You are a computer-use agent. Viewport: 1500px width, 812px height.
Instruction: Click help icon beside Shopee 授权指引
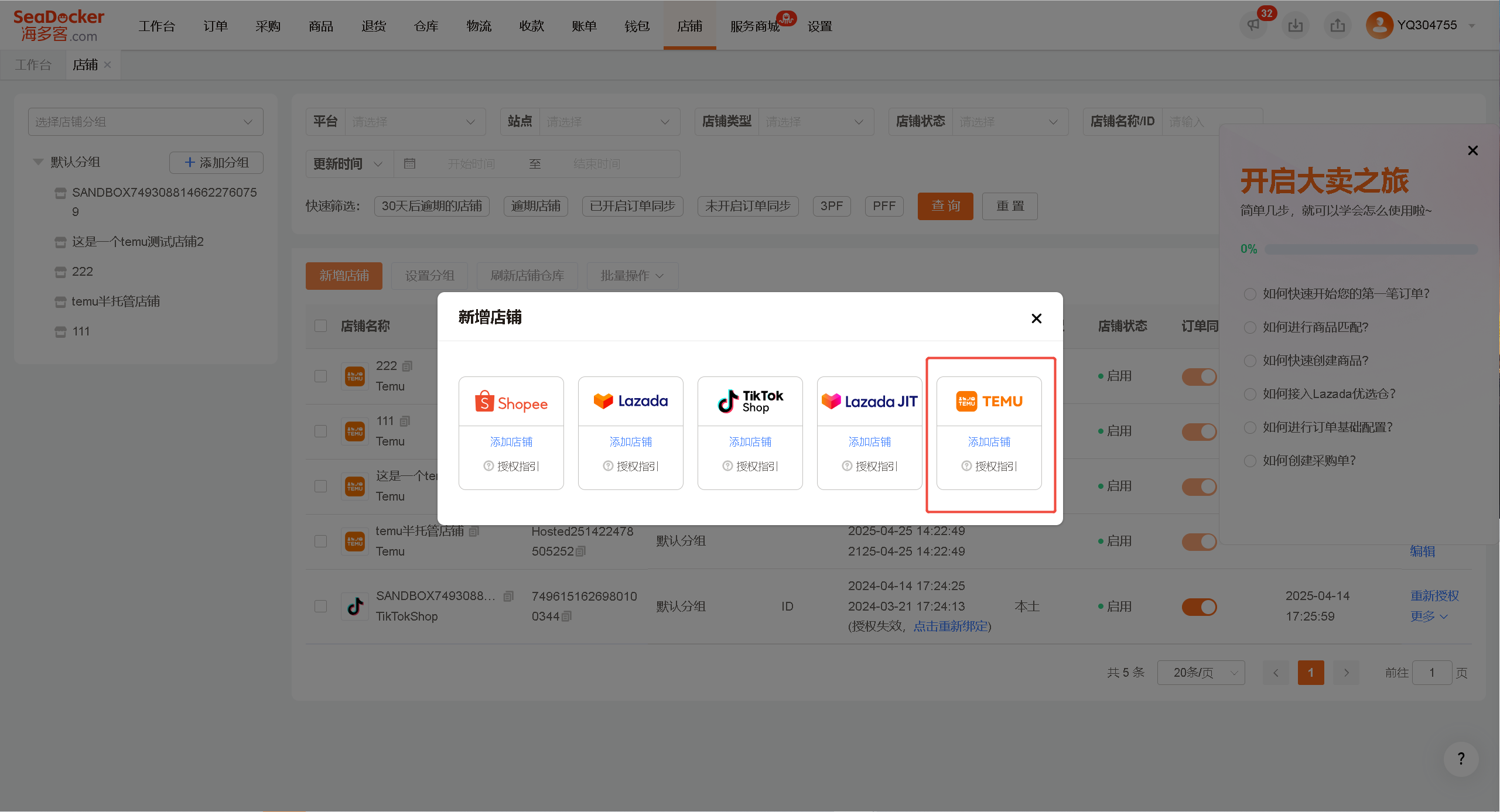pos(488,466)
